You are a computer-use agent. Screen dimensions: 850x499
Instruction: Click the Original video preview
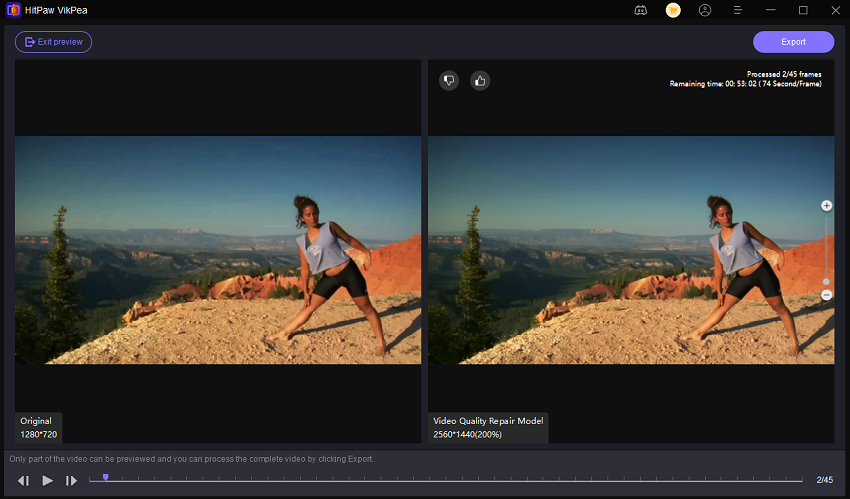pos(218,250)
